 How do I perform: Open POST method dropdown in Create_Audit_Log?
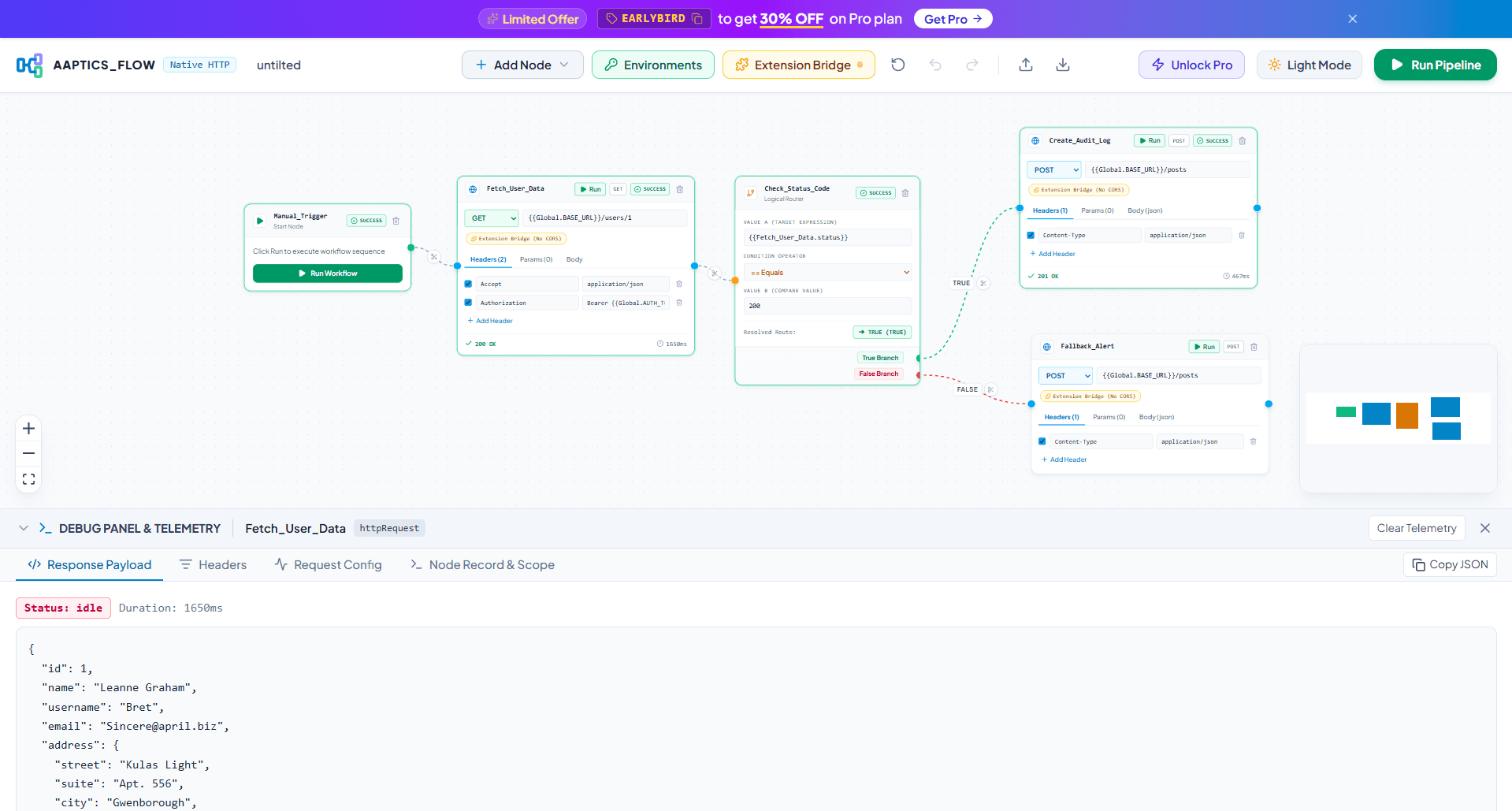coord(1054,169)
